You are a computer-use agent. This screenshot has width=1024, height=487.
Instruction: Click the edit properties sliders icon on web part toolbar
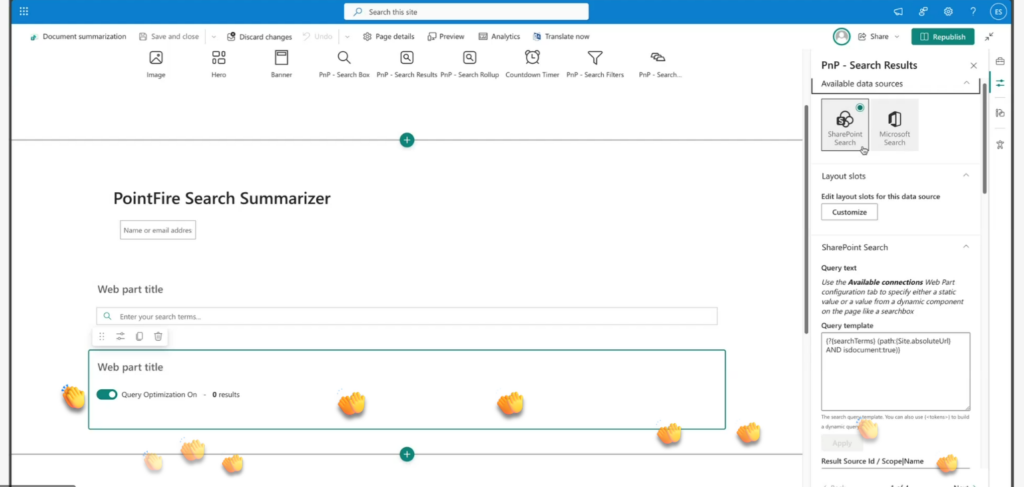point(120,337)
